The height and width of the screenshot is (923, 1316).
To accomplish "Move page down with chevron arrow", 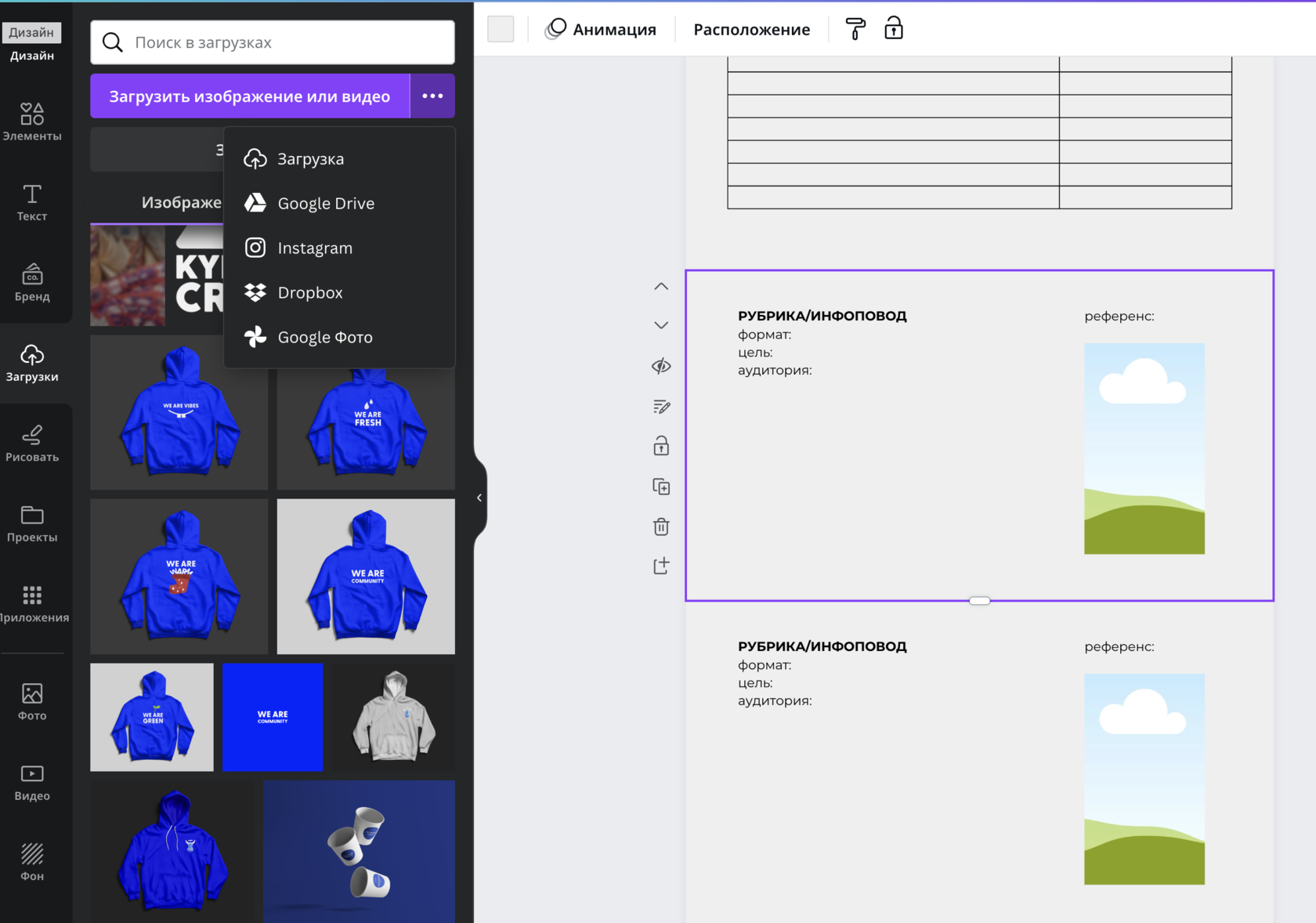I will coord(661,325).
